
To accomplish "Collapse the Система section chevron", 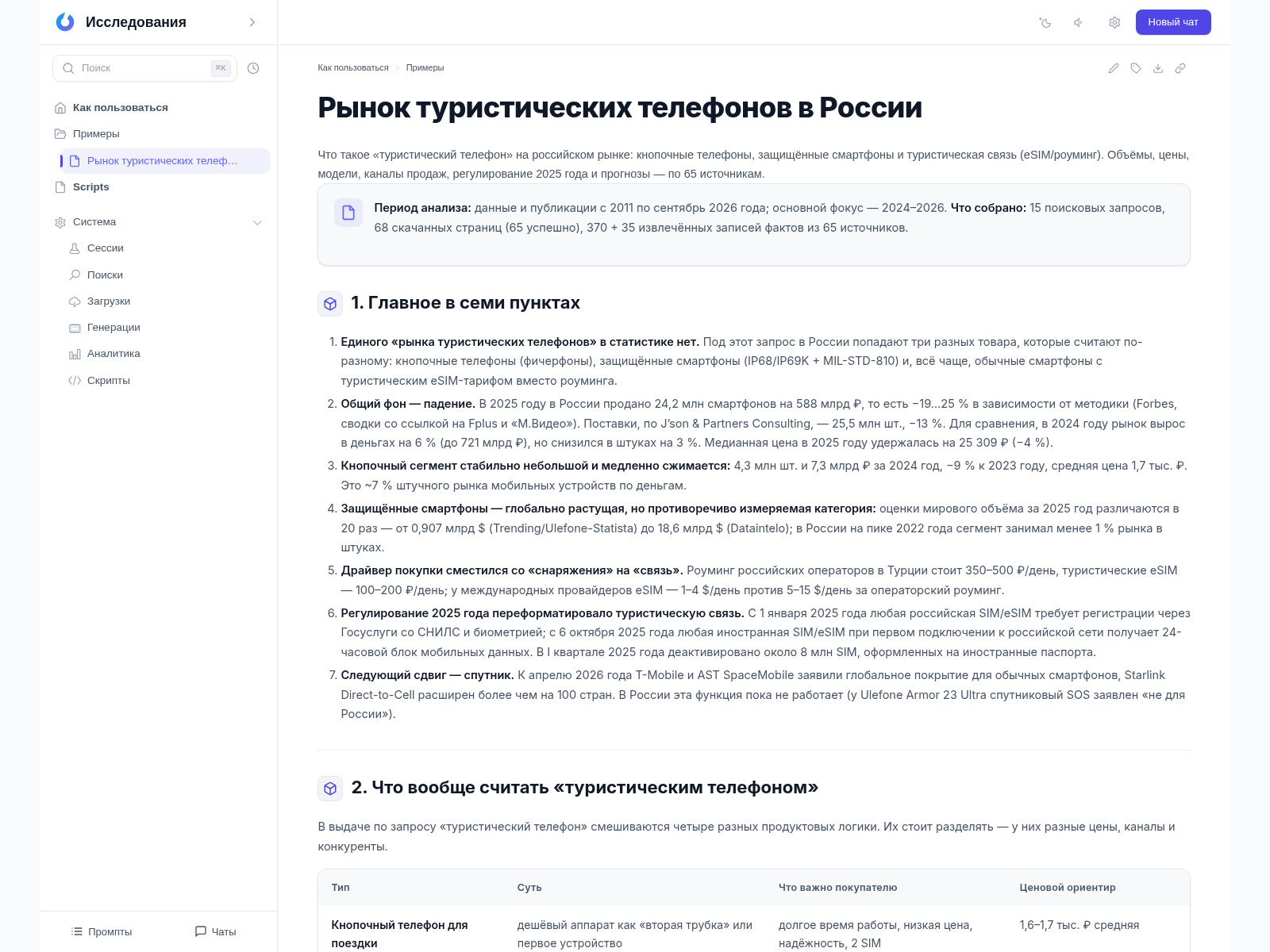I will tap(257, 223).
